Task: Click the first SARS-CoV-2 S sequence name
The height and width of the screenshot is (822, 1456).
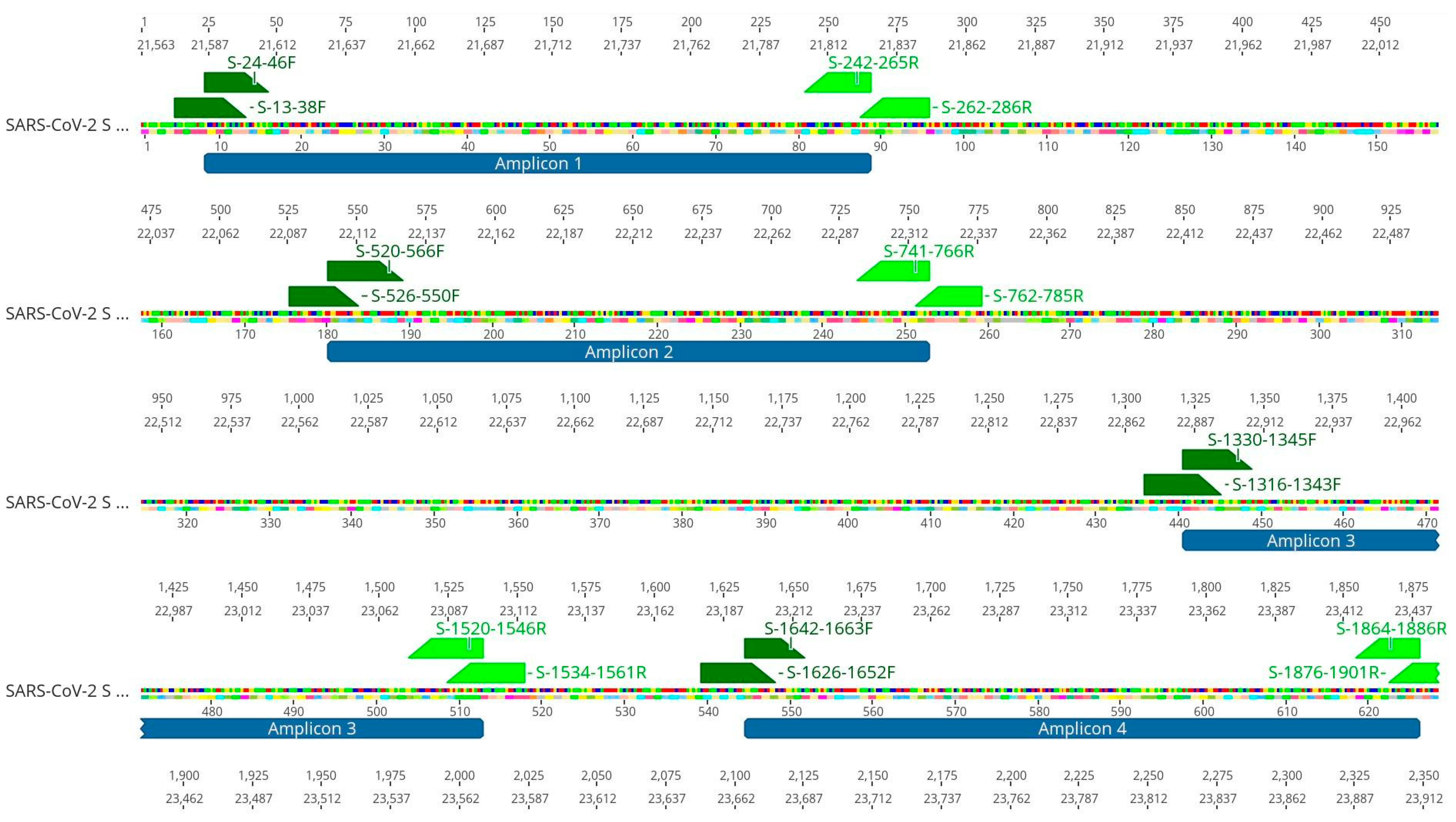Action: pyautogui.click(x=67, y=125)
